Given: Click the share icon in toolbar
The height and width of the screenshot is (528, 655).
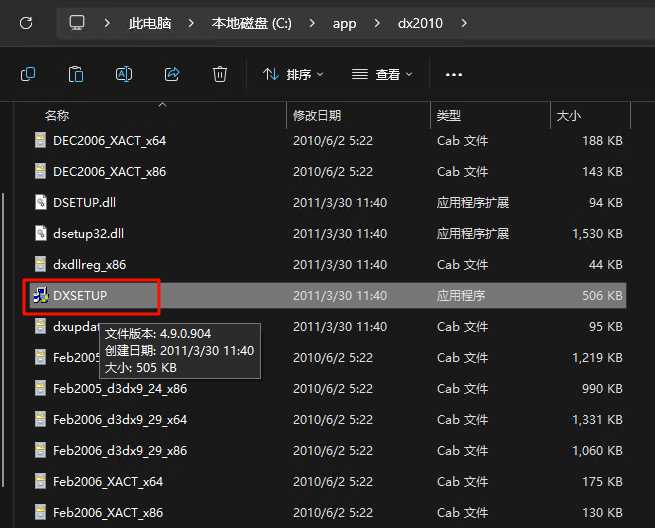Looking at the screenshot, I should (x=172, y=74).
